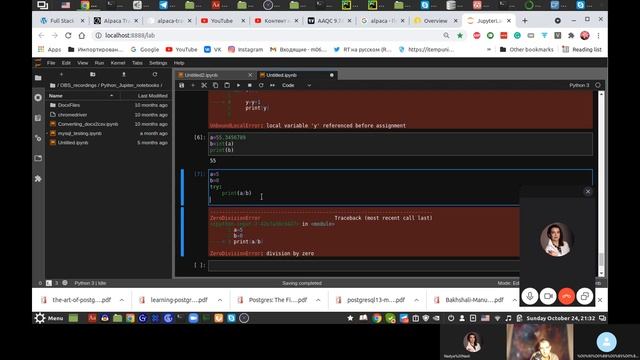Insert a cell below with plus icon

193,85
